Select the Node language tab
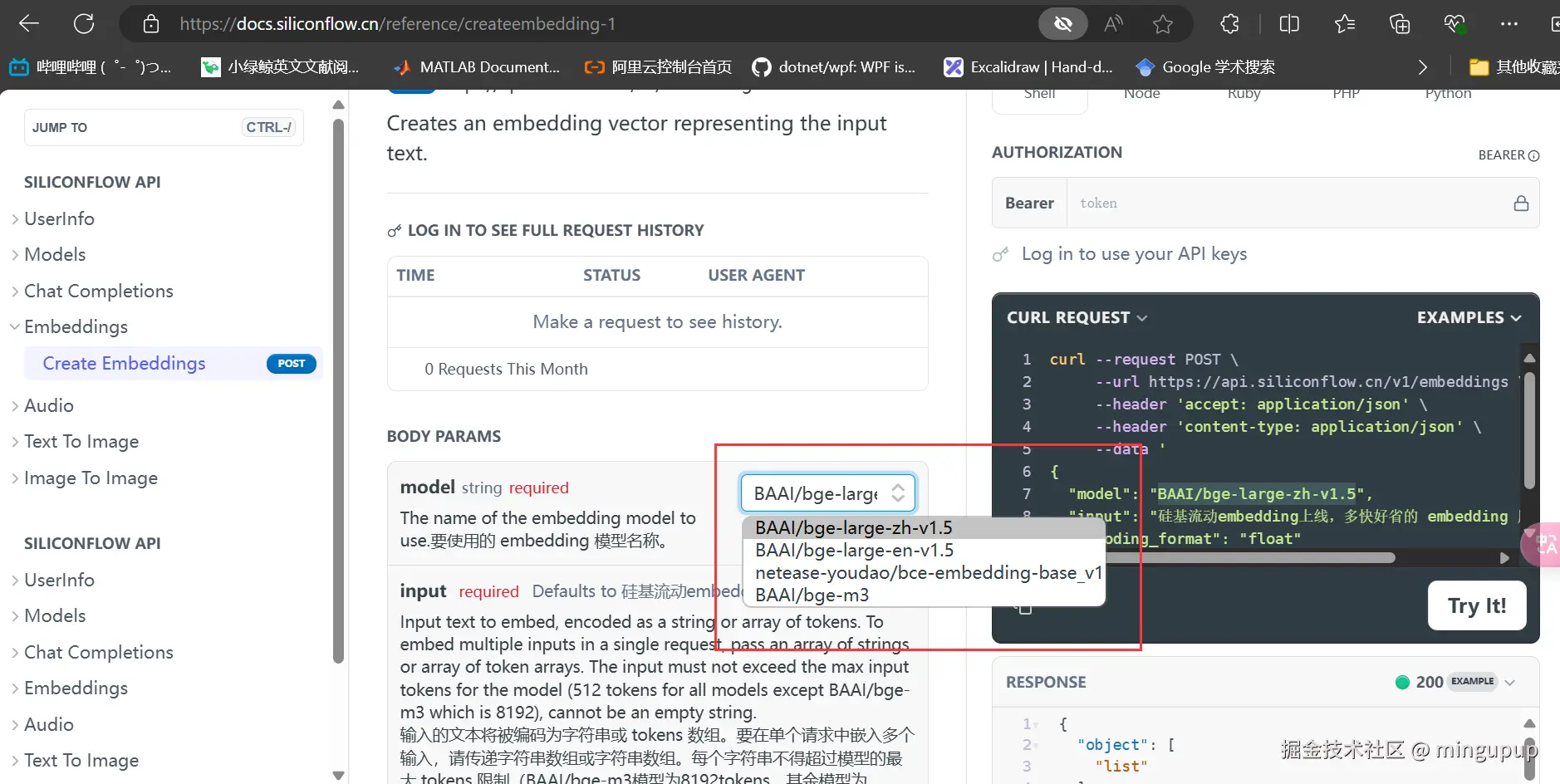This screenshot has height=784, width=1560. tap(1141, 94)
